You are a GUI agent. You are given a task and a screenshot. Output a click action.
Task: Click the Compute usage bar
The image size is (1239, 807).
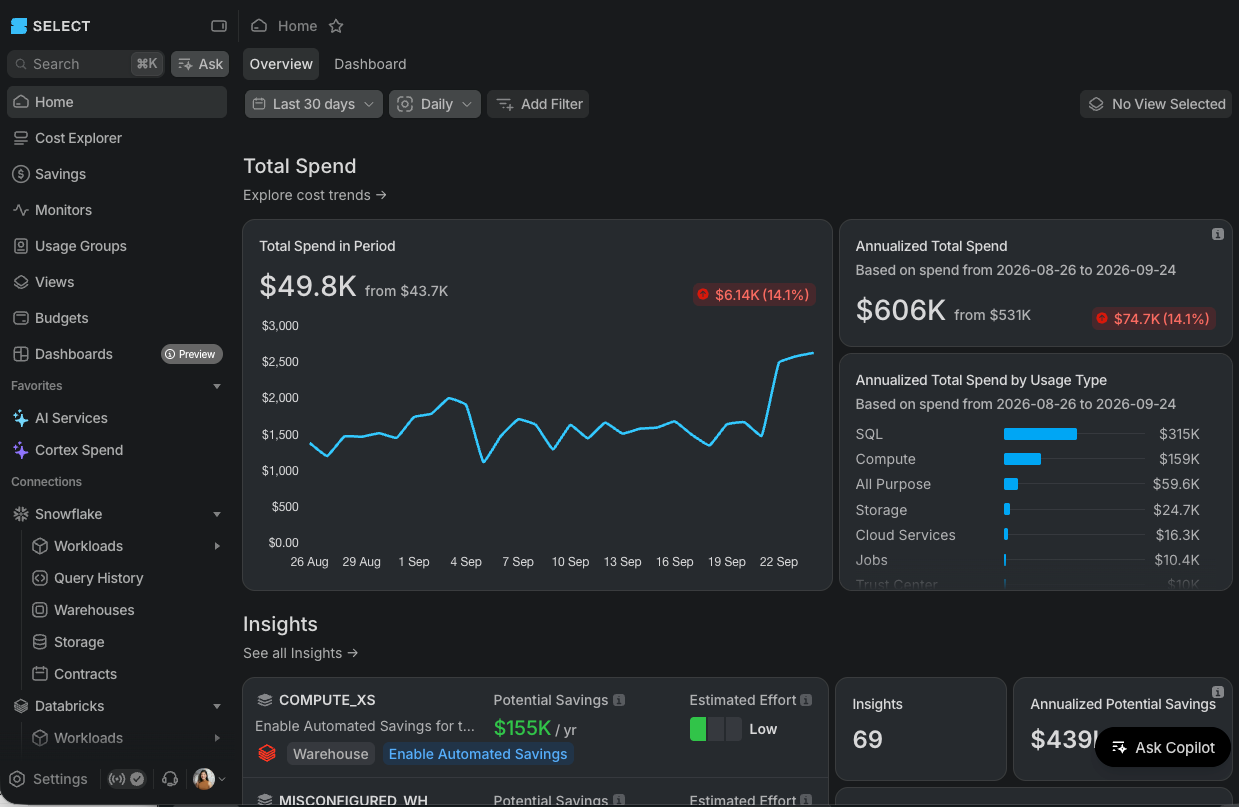pos(1022,459)
